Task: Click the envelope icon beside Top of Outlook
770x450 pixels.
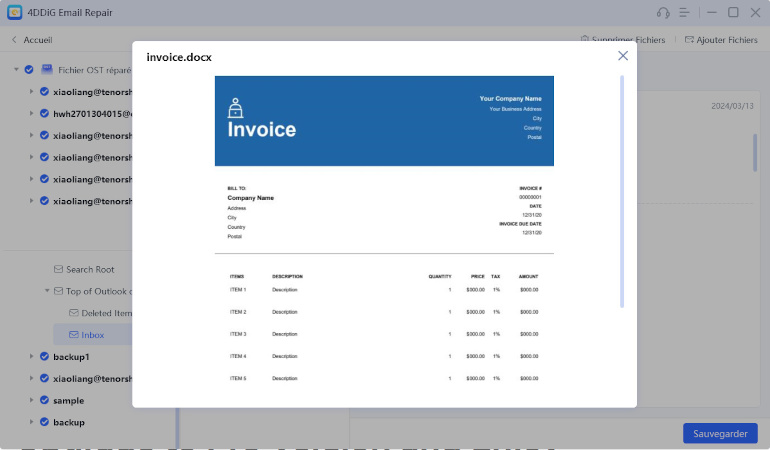Action: coord(58,291)
